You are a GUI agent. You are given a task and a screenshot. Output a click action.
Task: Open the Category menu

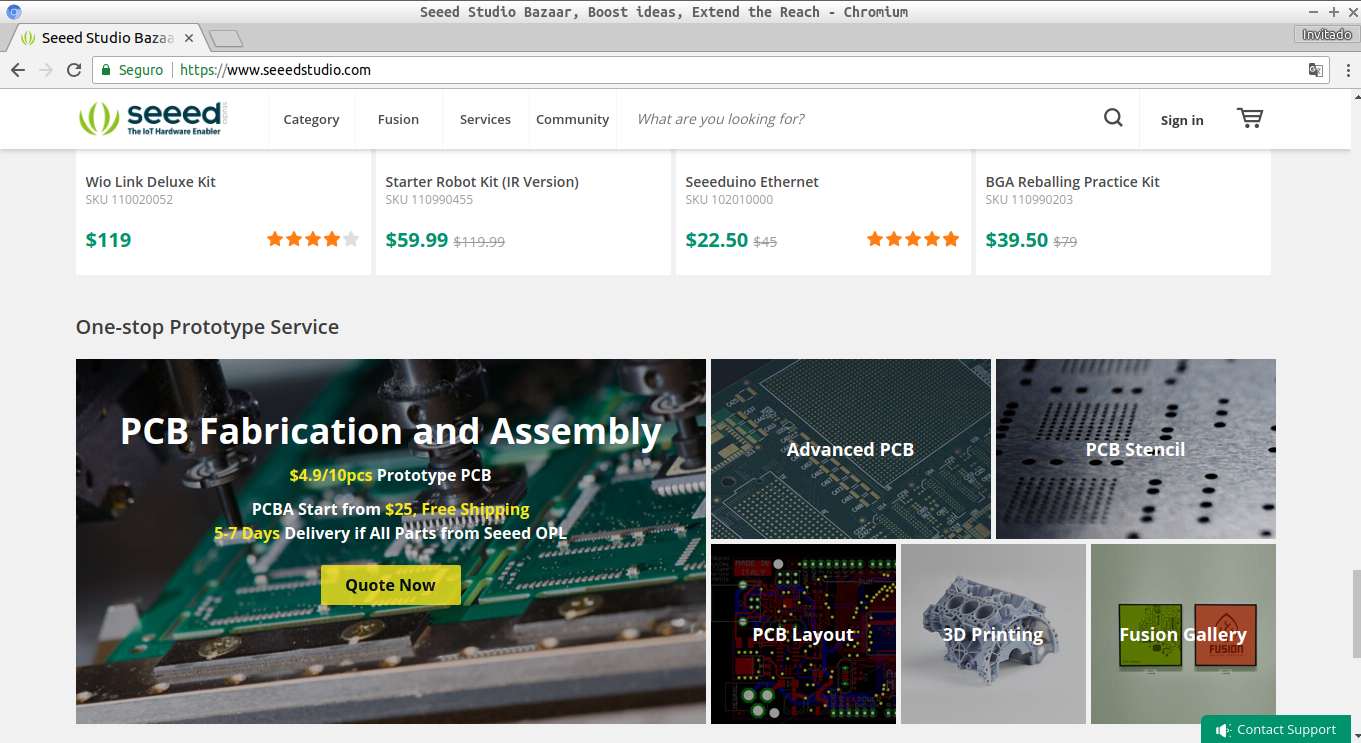[311, 119]
